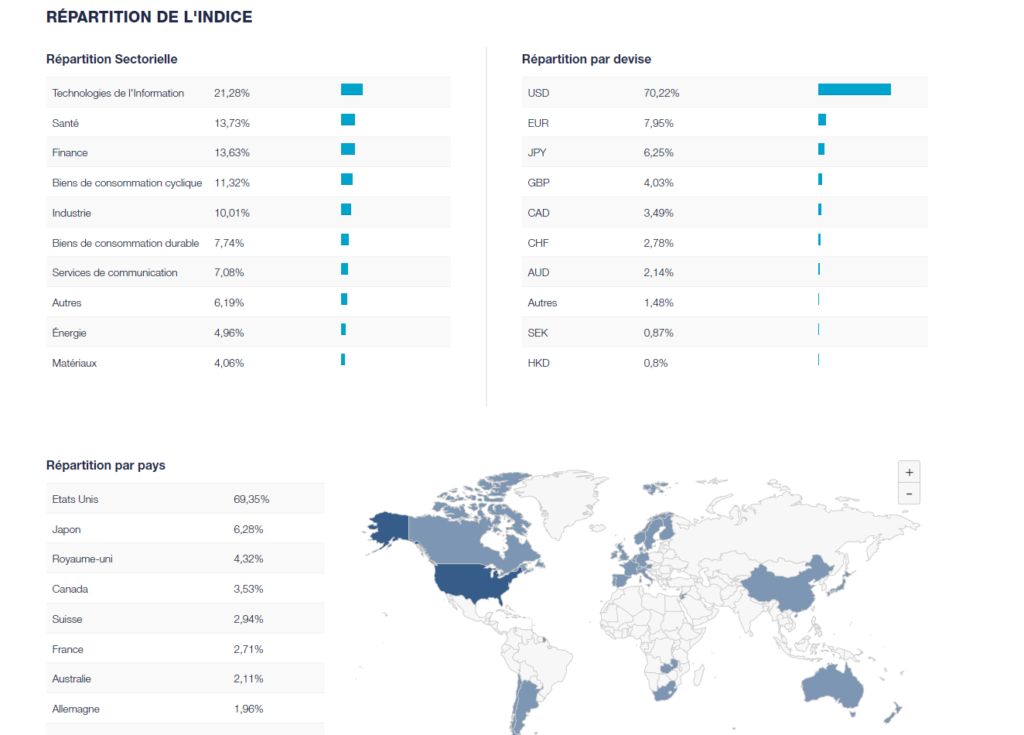Select the United States on the map
This screenshot has width=1024, height=735.
(471, 584)
